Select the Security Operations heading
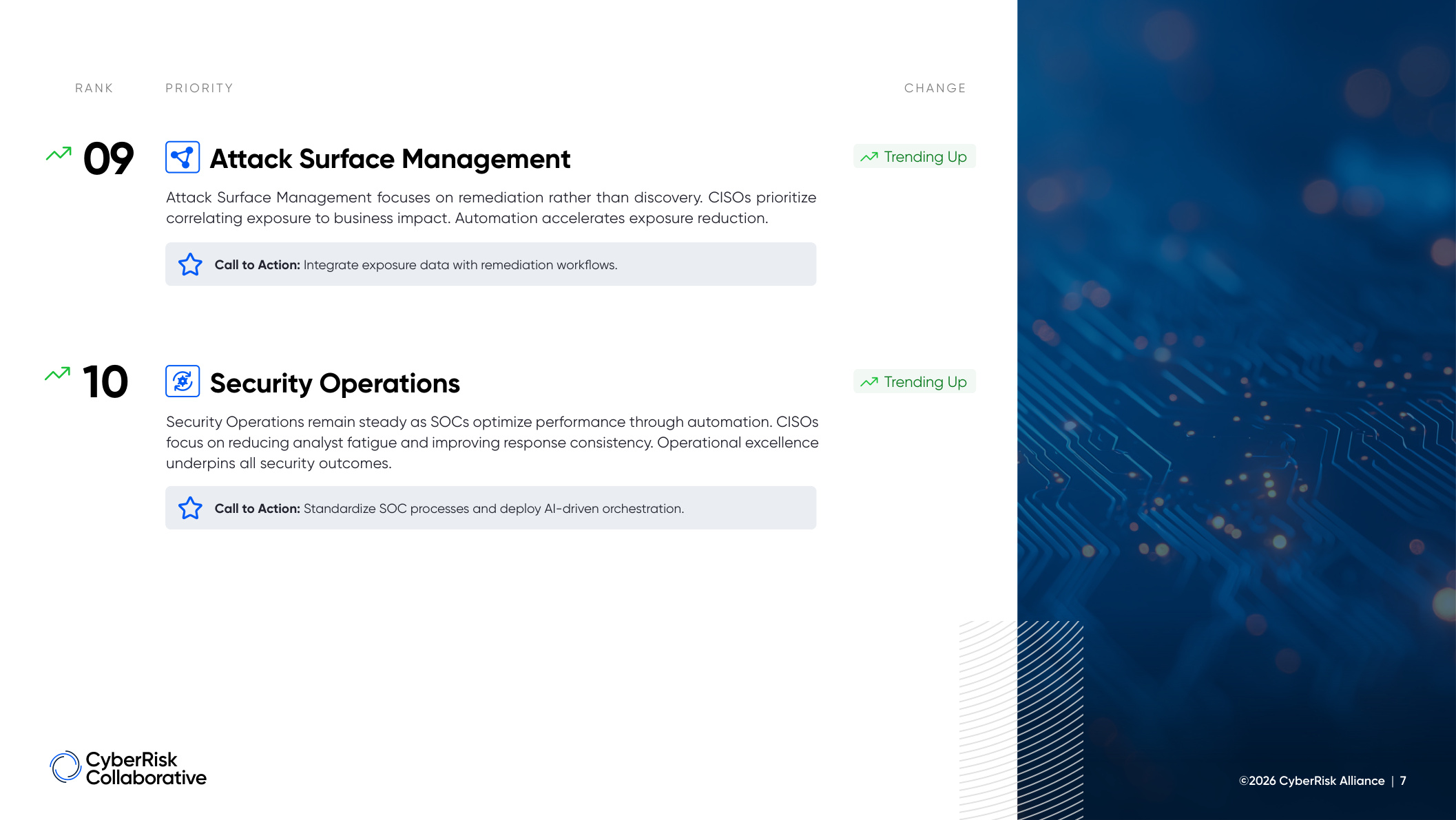This screenshot has width=1456, height=820. (x=335, y=383)
